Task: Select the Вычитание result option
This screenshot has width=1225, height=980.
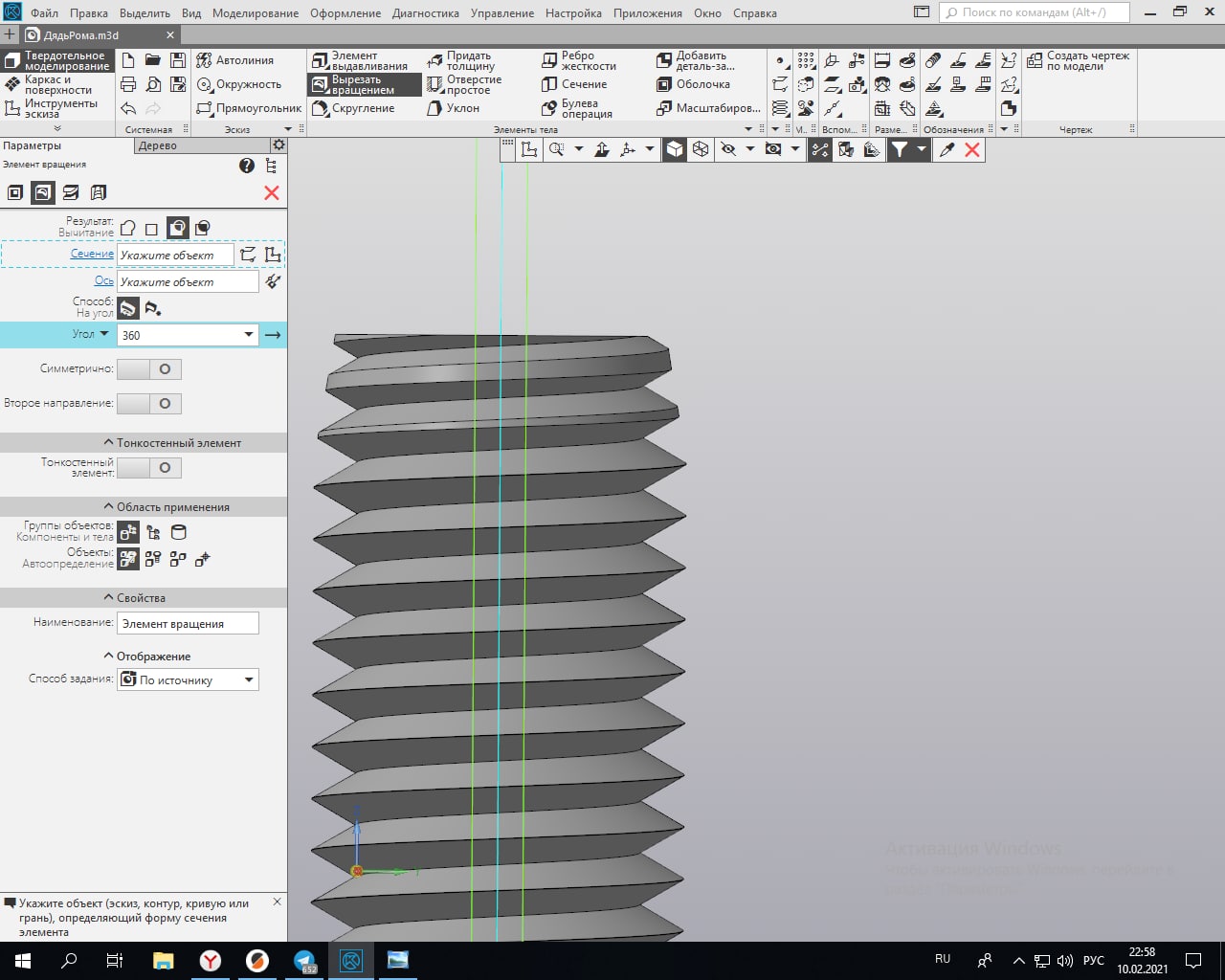Action: (x=178, y=228)
